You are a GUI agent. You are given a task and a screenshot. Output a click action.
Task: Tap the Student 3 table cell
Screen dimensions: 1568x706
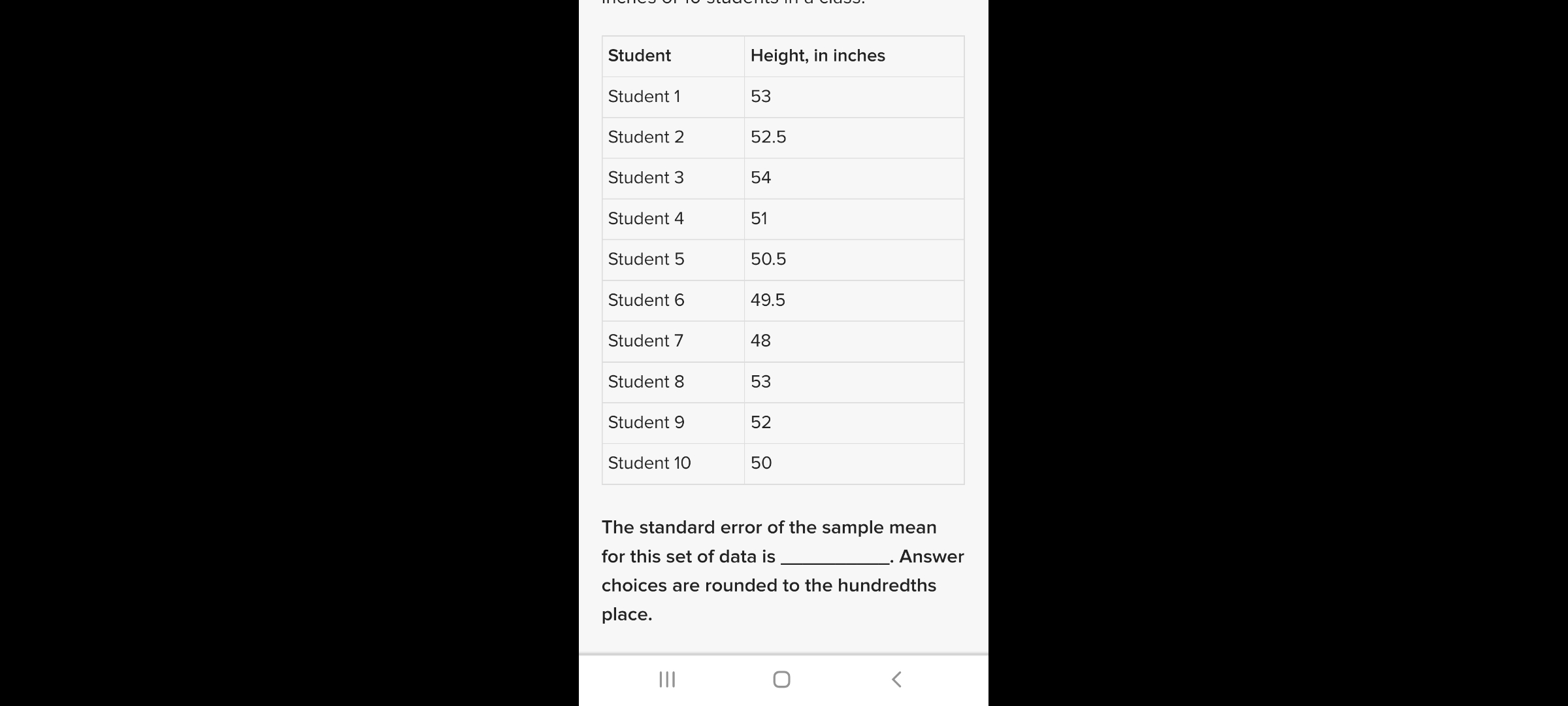(x=645, y=178)
